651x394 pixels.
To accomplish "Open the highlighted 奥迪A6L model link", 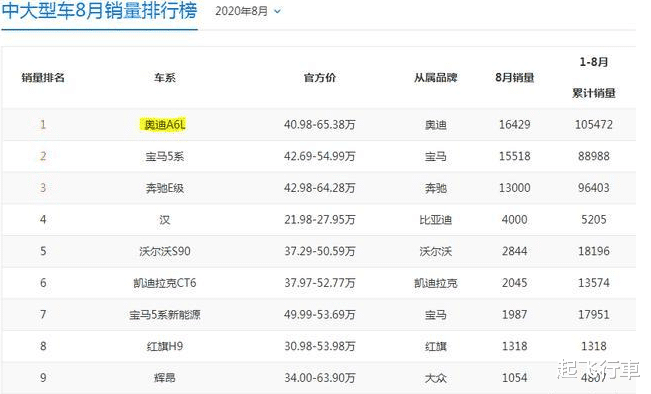I will click(x=163, y=125).
